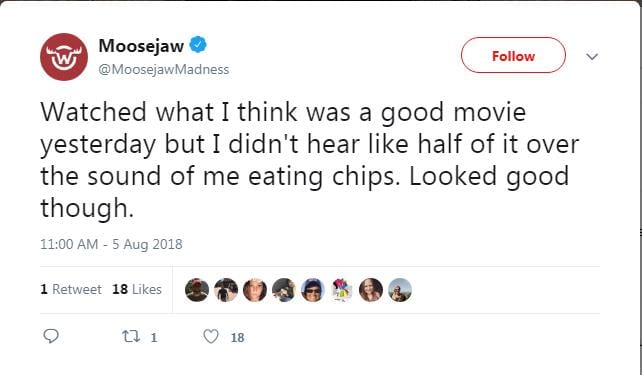This screenshot has height=375, width=642.
Task: Open the 11:00 AM - 5 Aug 2018 timestamp
Action: [x=111, y=244]
